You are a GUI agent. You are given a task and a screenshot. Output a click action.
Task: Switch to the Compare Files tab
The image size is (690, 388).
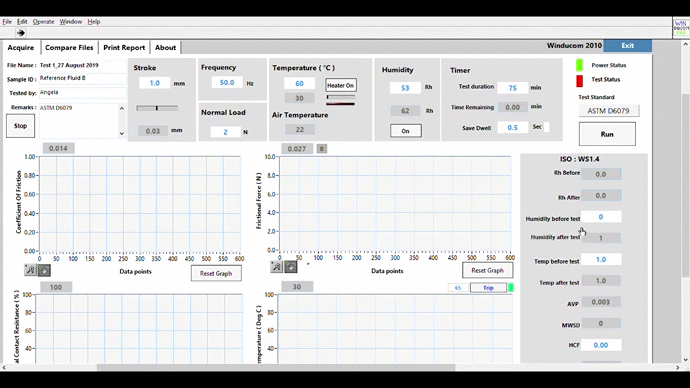(69, 48)
